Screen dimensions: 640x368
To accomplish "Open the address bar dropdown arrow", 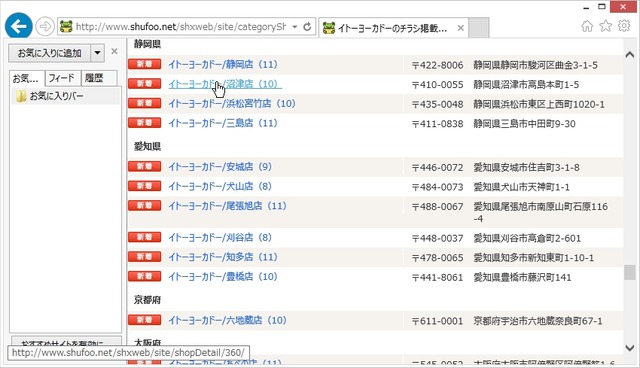I will pos(294,27).
